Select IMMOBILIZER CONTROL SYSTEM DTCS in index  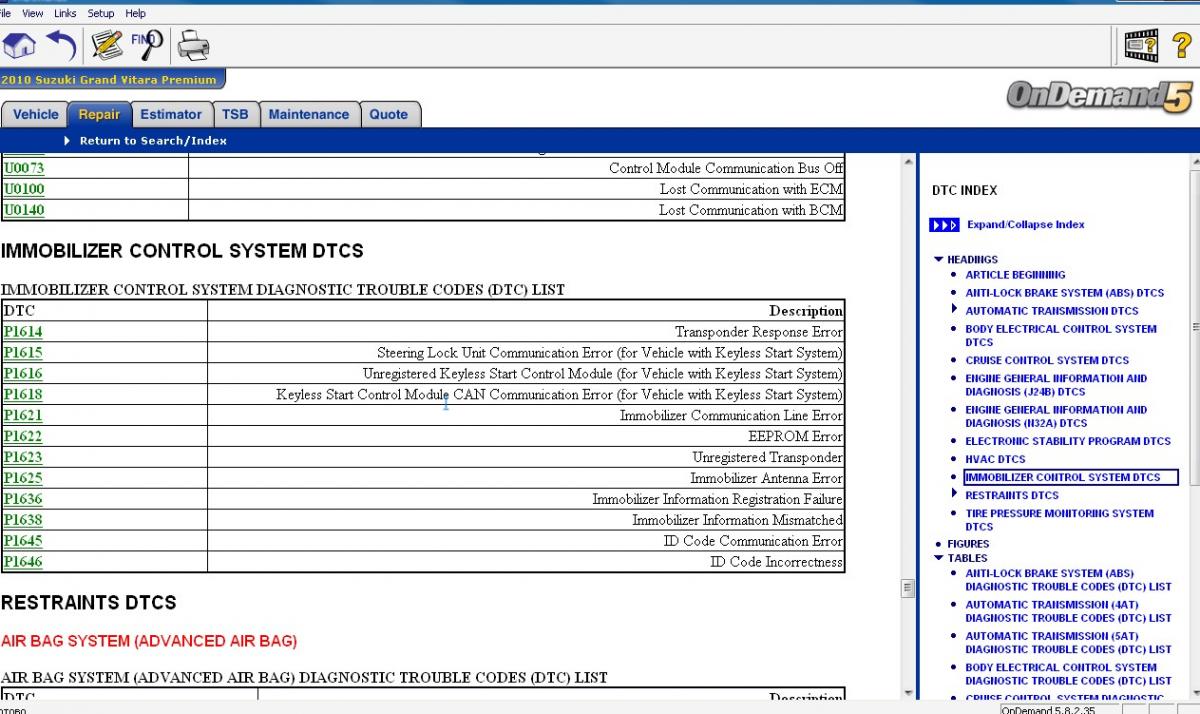[x=1071, y=477]
